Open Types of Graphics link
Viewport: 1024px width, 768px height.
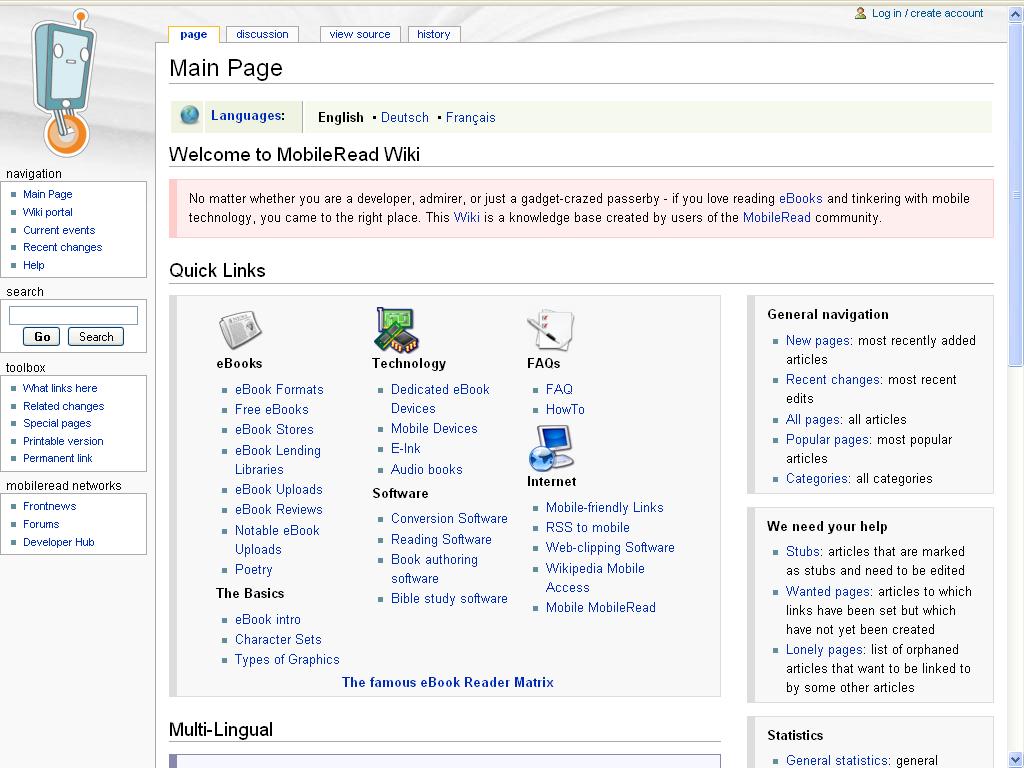[287, 660]
